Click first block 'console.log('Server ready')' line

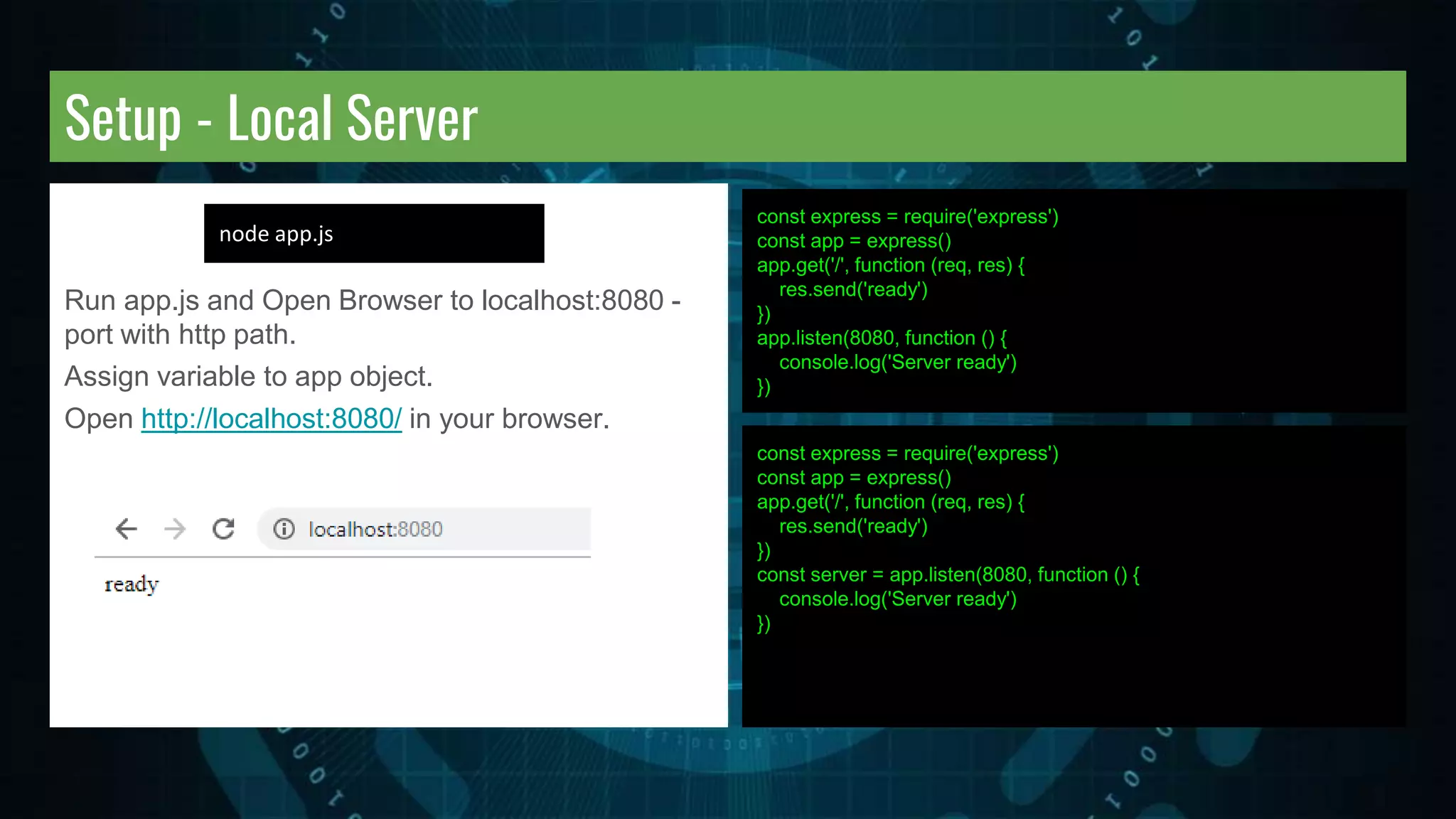tap(898, 363)
